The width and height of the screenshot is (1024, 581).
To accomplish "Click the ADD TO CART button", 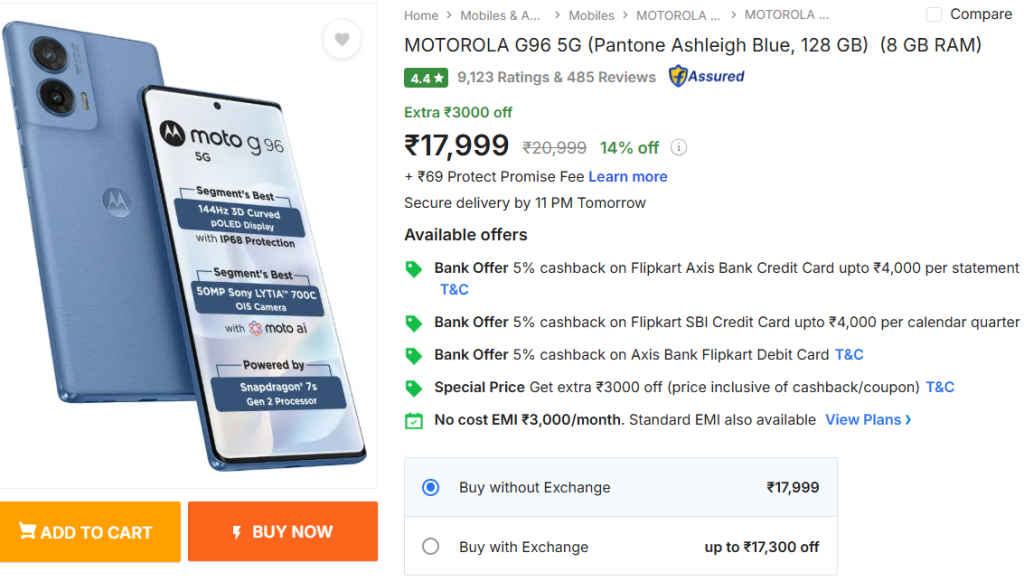I will point(90,531).
